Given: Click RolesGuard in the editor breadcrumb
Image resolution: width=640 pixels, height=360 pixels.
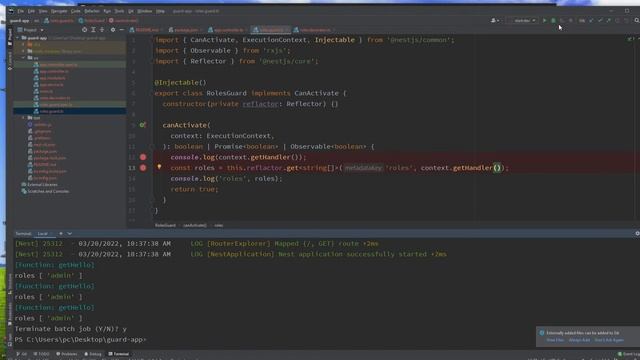Looking at the screenshot, I should click(165, 225).
